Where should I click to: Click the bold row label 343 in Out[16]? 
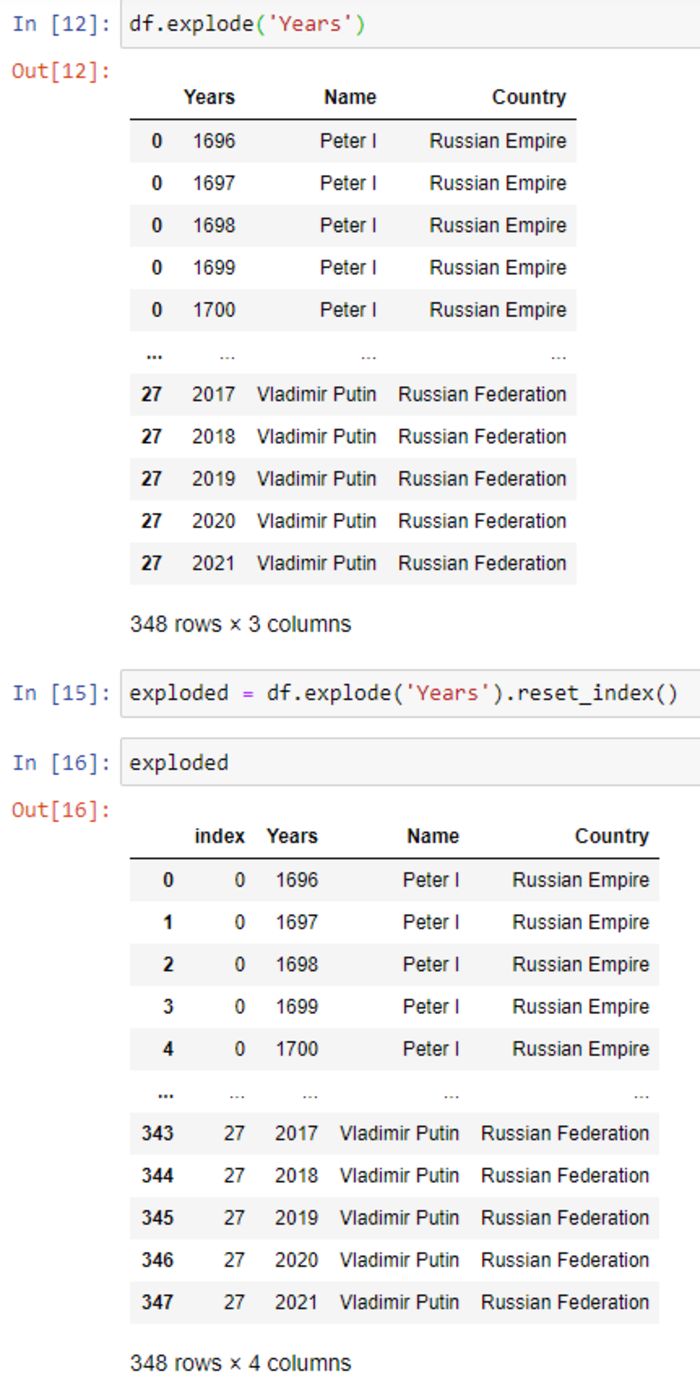(157, 1133)
